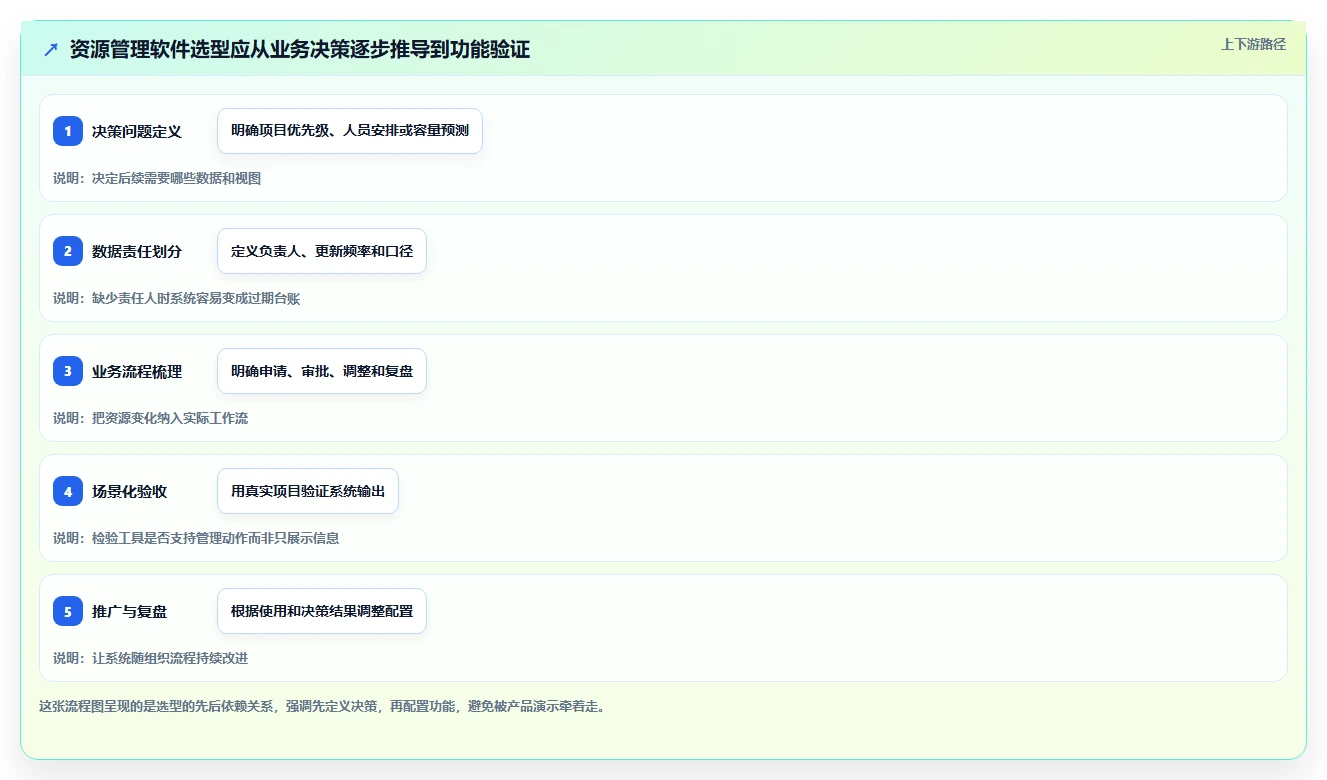Click the step 3 number badge
1327x780 pixels.
click(x=68, y=371)
